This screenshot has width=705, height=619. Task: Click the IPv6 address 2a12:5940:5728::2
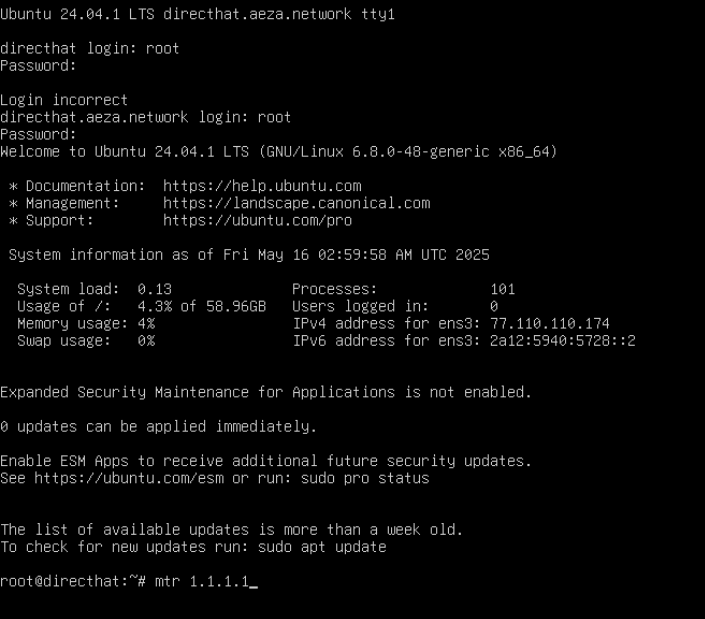click(x=562, y=341)
